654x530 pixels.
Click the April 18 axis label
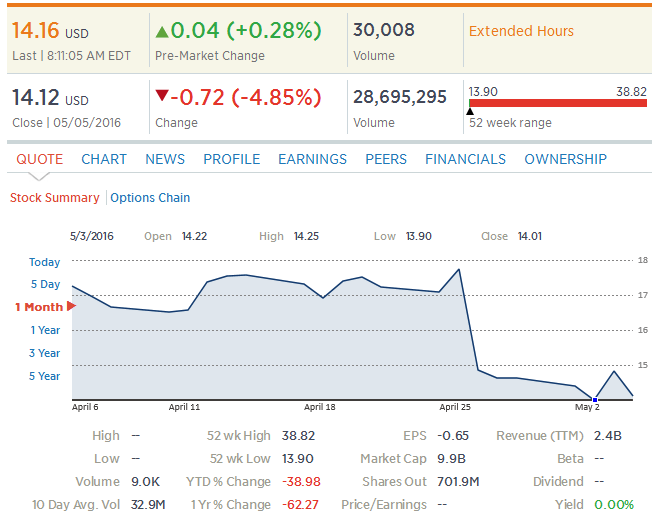[319, 407]
